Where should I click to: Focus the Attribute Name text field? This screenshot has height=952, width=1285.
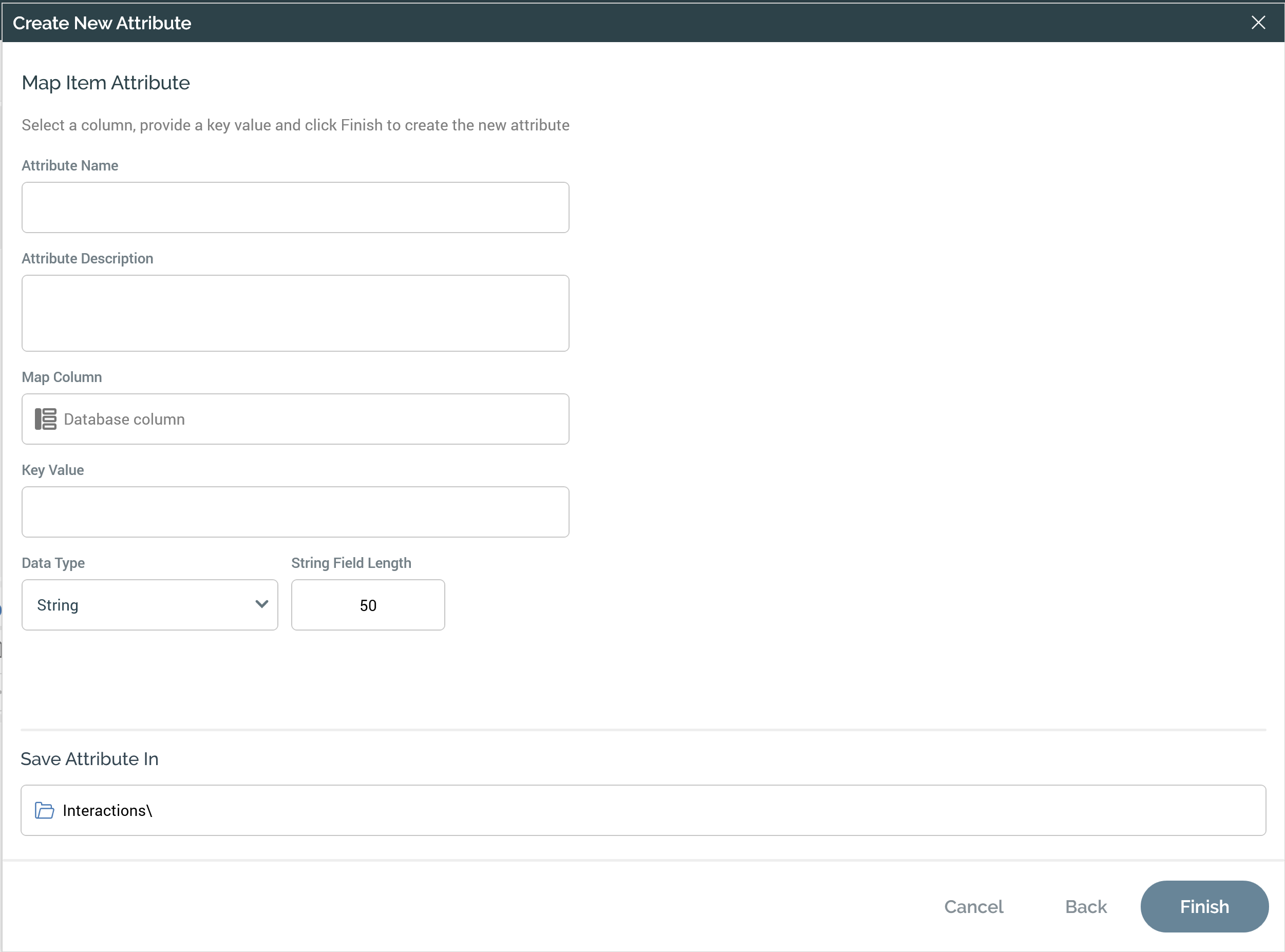(x=295, y=207)
